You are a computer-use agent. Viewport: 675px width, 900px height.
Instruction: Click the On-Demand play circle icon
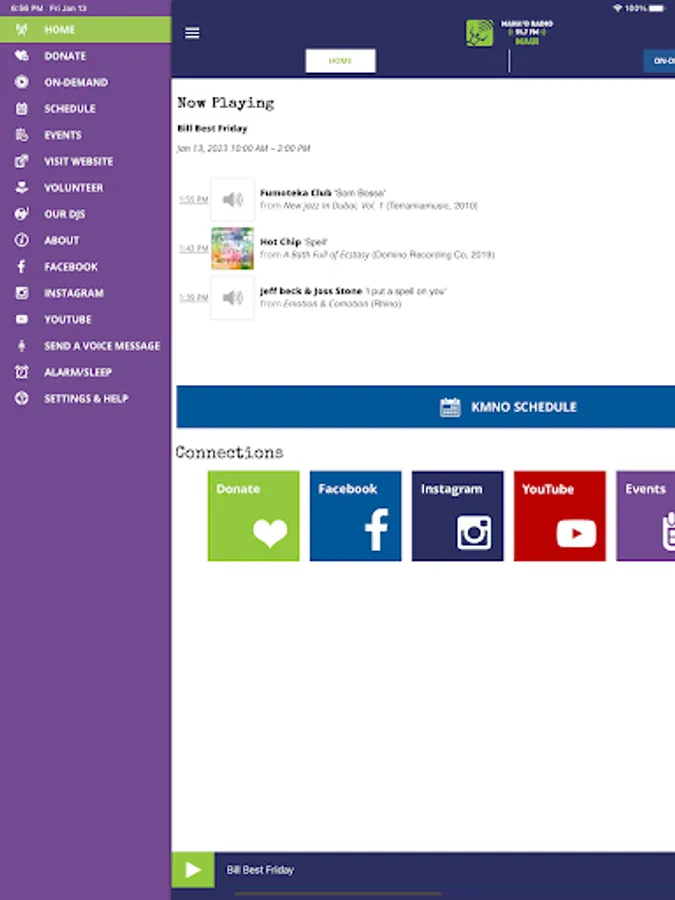[22, 82]
